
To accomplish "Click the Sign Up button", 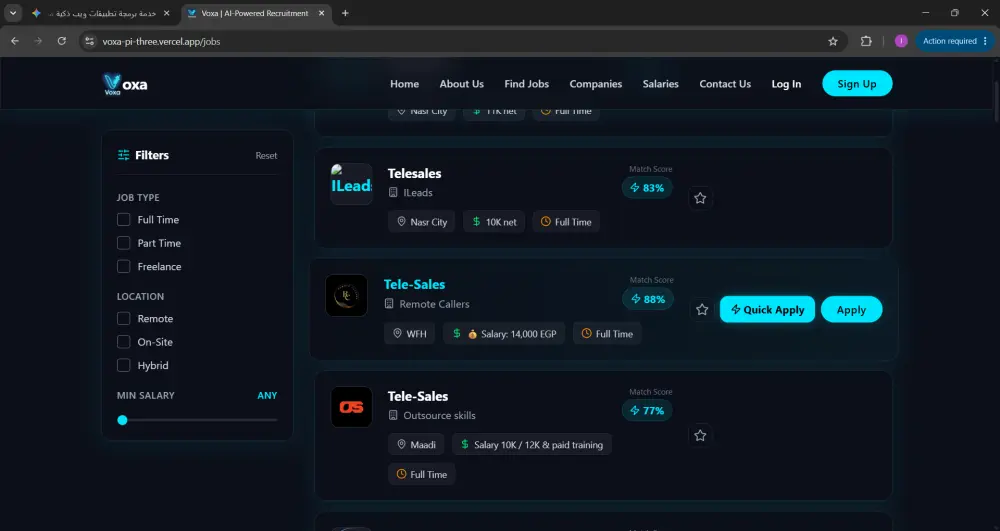I will pyautogui.click(x=857, y=84).
